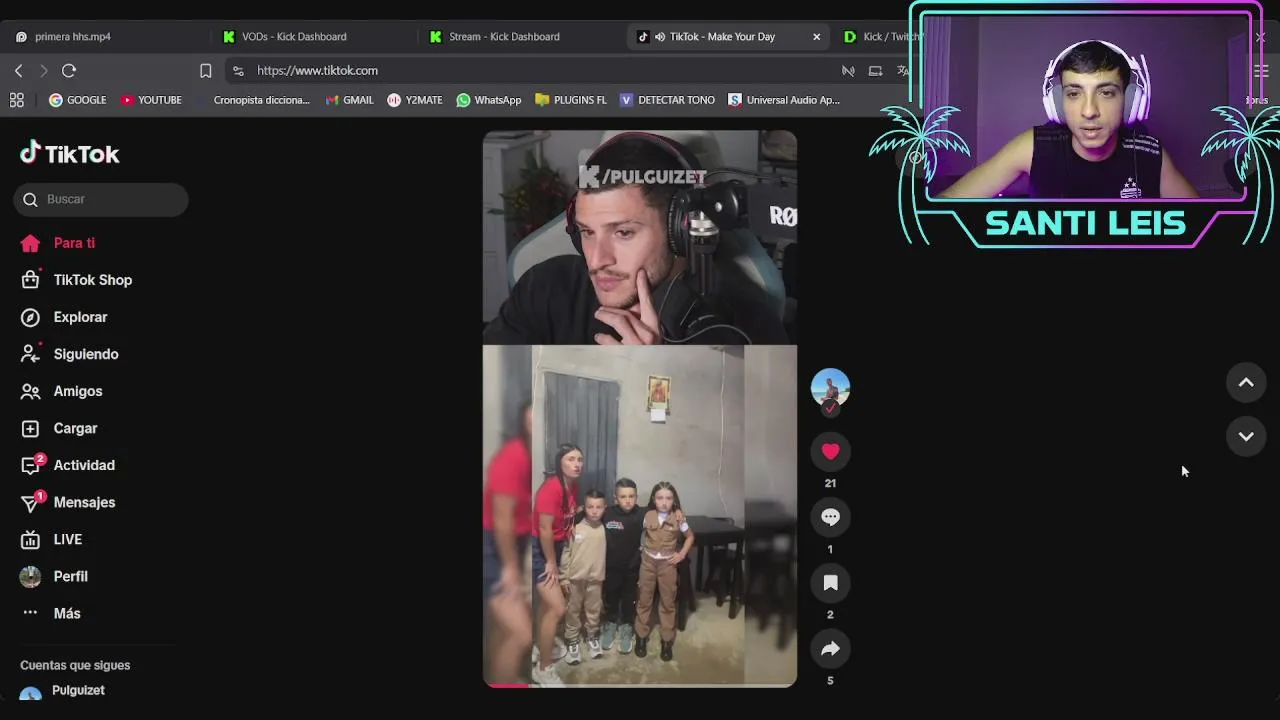The image size is (1280, 720).
Task: Open the WhatsApp bookmark
Action: (489, 100)
